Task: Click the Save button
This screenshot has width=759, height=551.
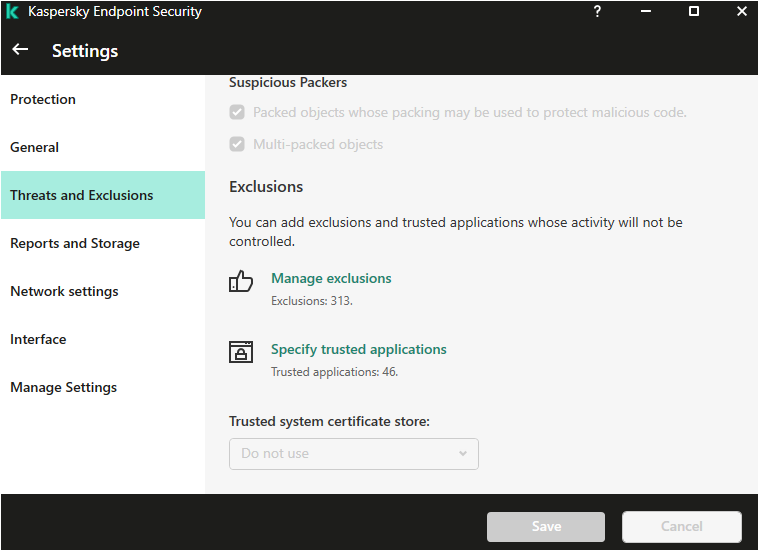Action: pyautogui.click(x=546, y=526)
